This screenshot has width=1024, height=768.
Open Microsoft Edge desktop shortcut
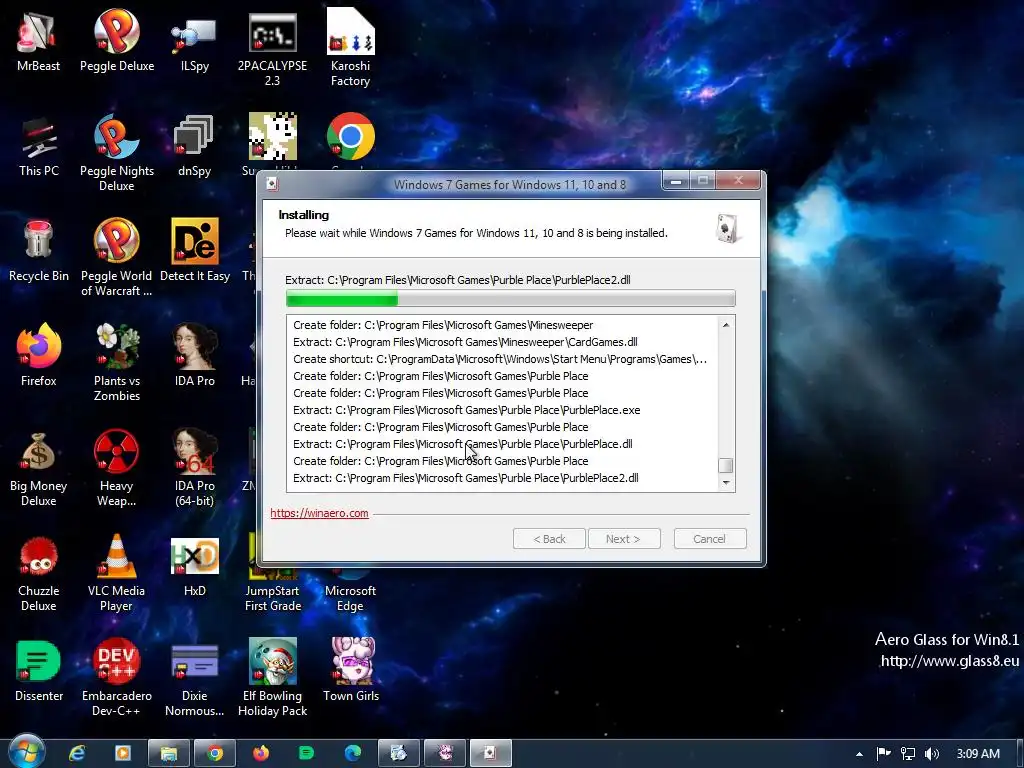pyautogui.click(x=350, y=591)
